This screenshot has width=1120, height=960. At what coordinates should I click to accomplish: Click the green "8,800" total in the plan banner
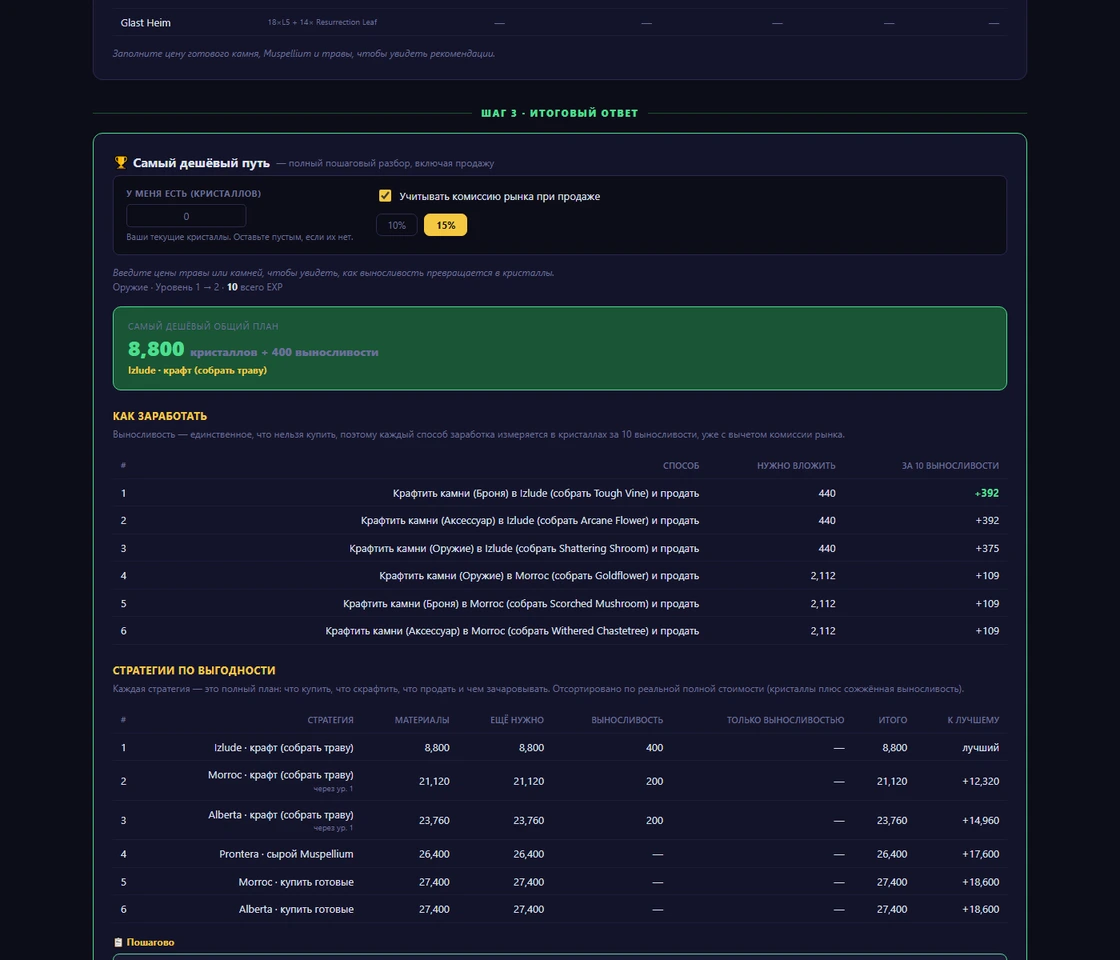[x=156, y=349]
